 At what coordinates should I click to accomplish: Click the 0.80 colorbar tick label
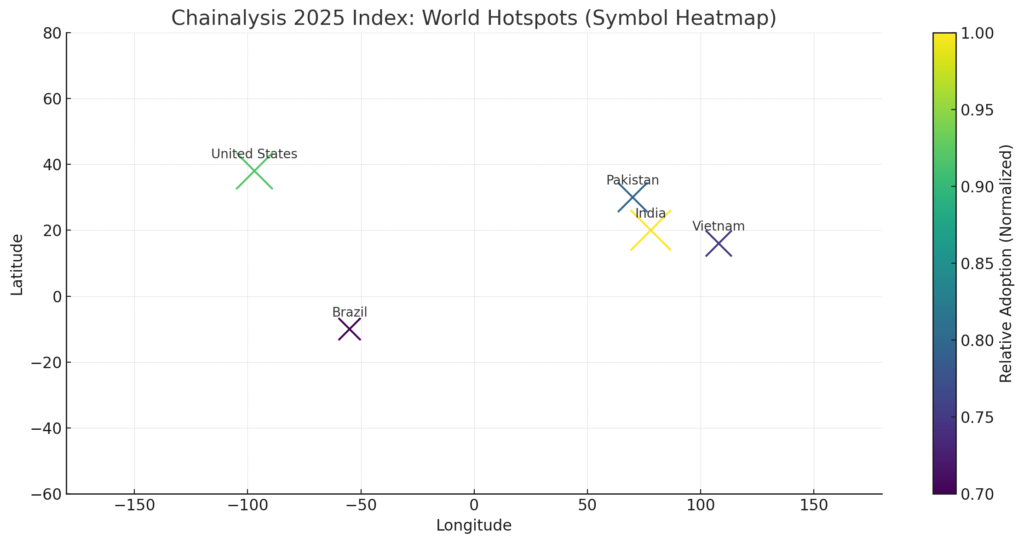click(977, 340)
